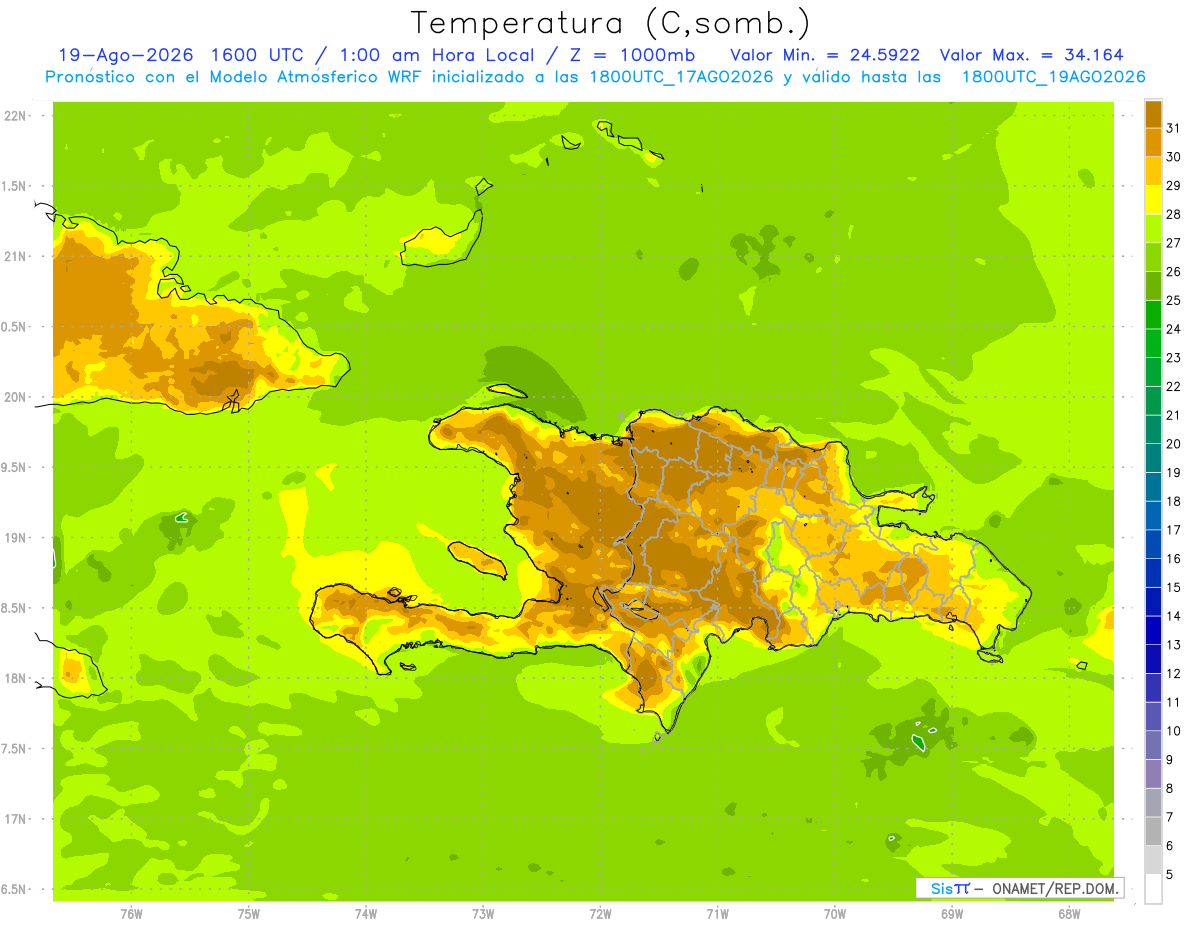
Task: Click the 69W longitude axis label
Action: click(x=952, y=913)
